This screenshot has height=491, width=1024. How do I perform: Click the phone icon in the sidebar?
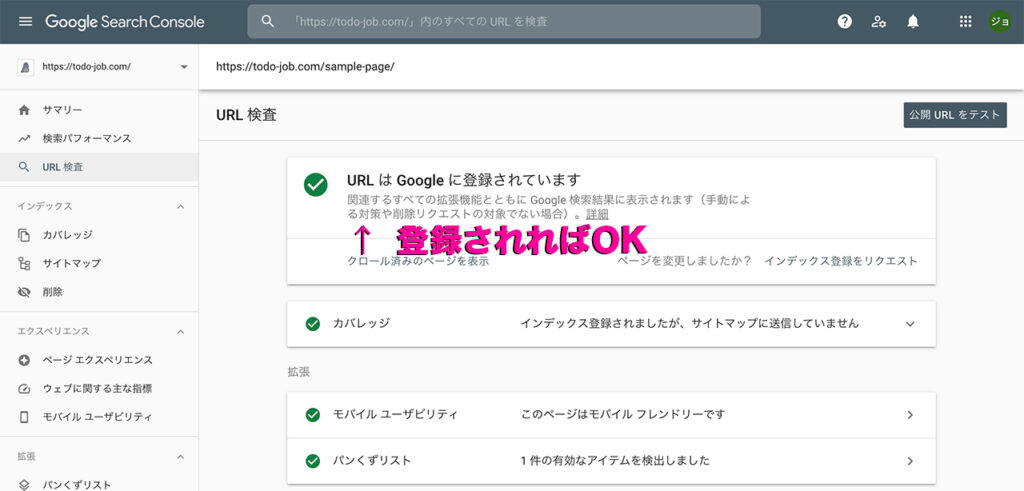(x=24, y=417)
